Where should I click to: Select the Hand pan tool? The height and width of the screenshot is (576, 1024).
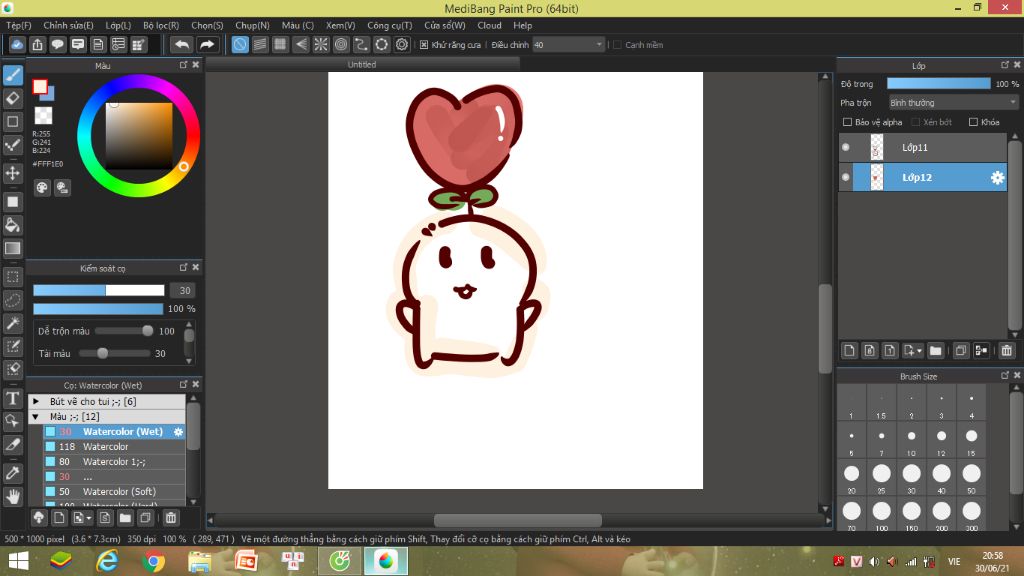point(13,497)
